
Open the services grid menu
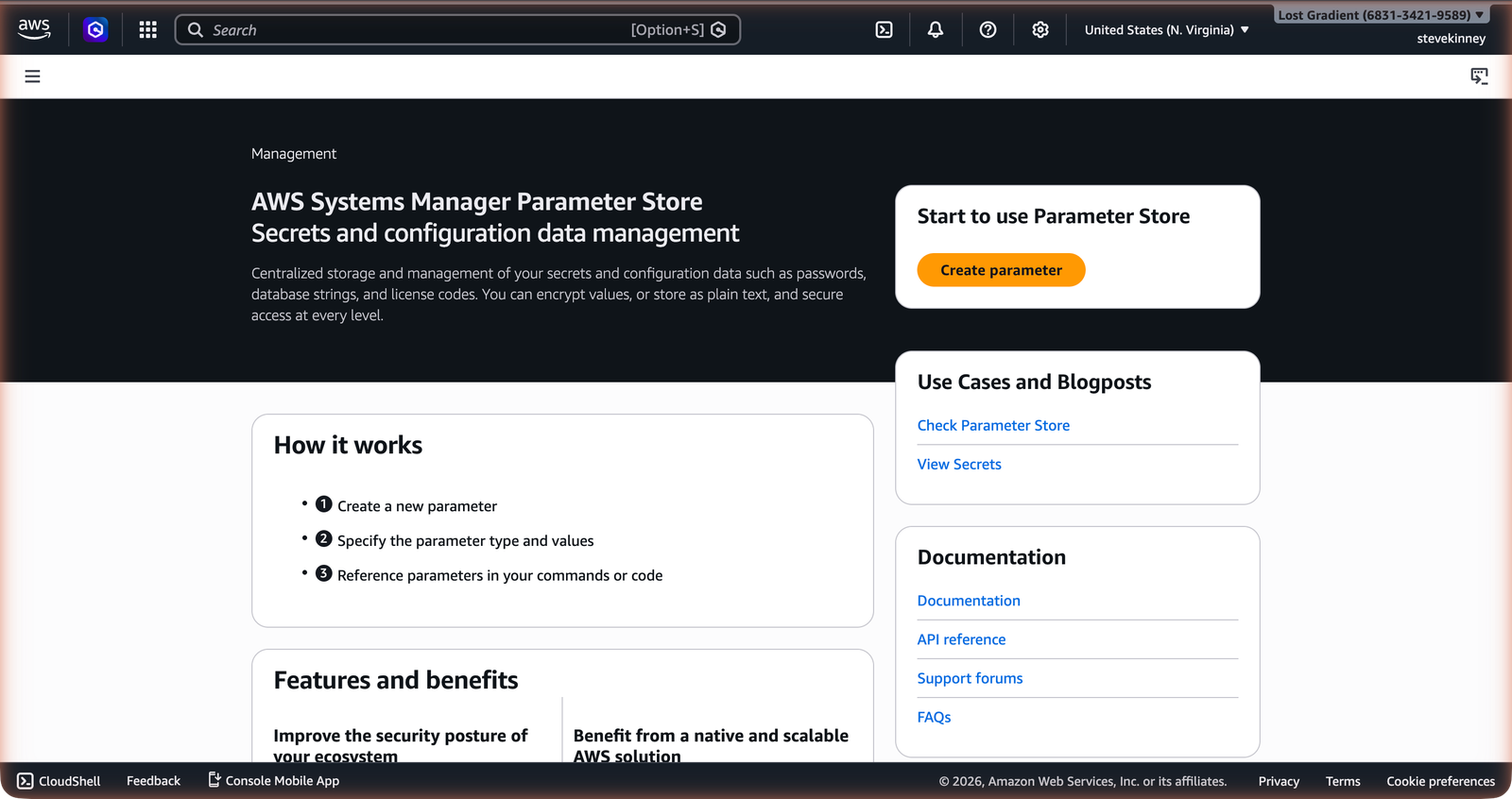pos(147,30)
